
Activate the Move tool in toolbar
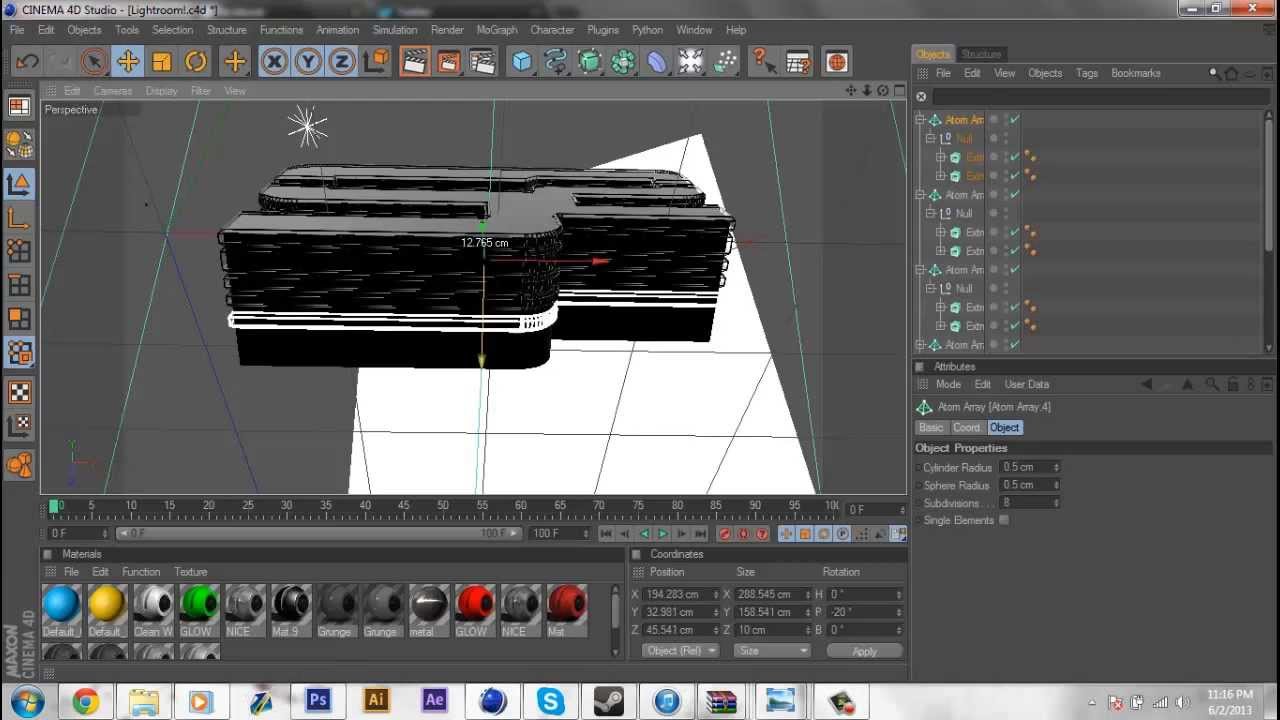click(x=128, y=62)
